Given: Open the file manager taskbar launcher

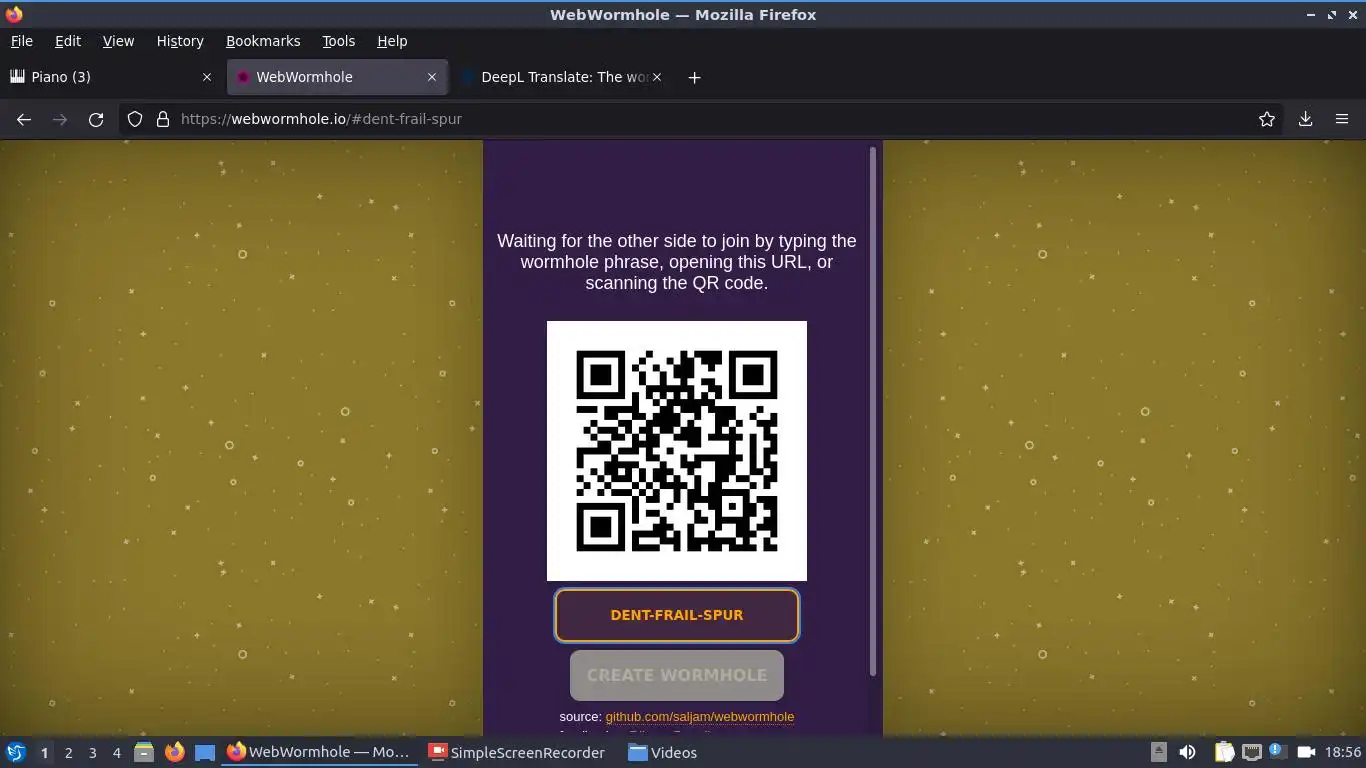Looking at the screenshot, I should tap(144, 752).
